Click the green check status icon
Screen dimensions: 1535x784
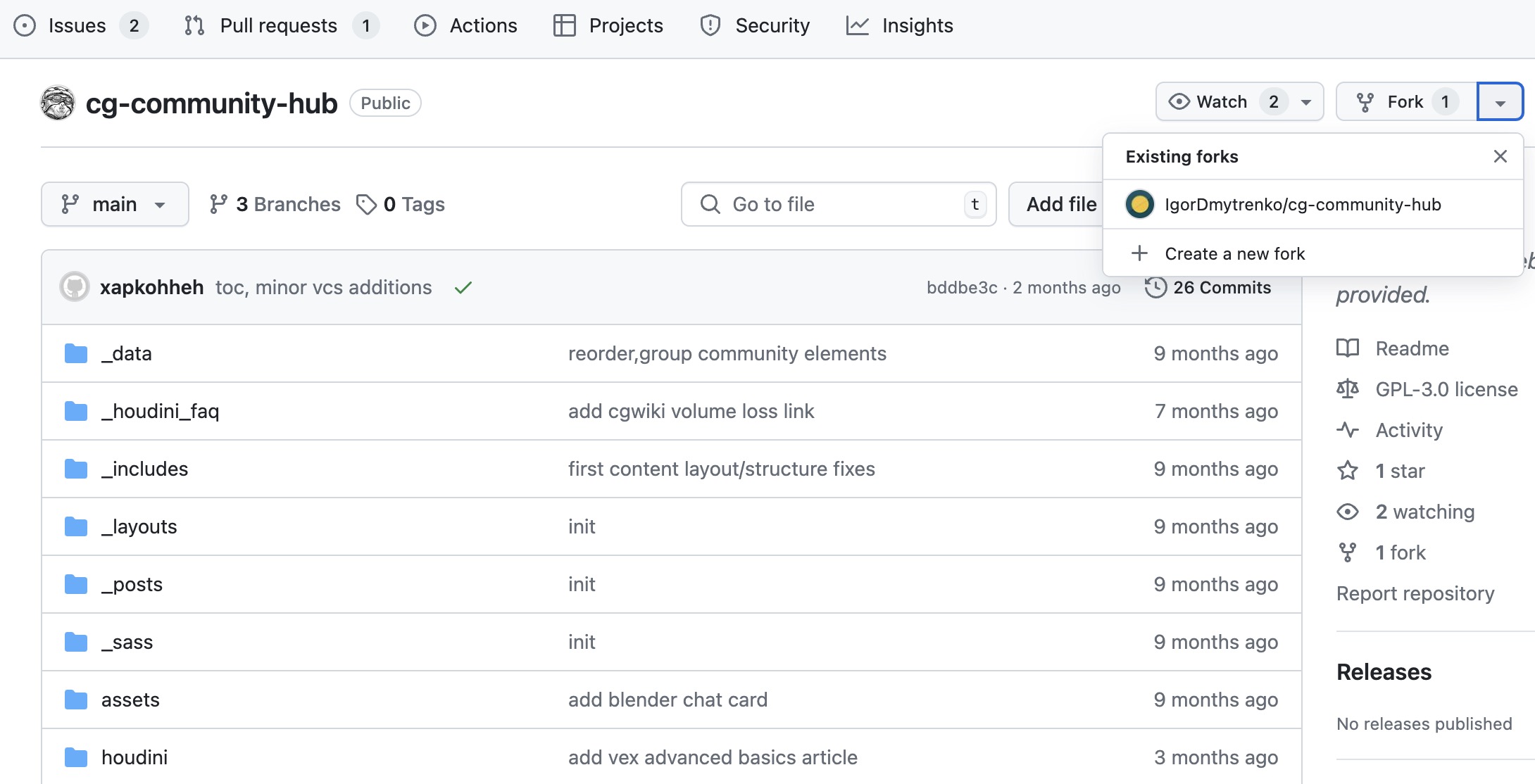[463, 287]
